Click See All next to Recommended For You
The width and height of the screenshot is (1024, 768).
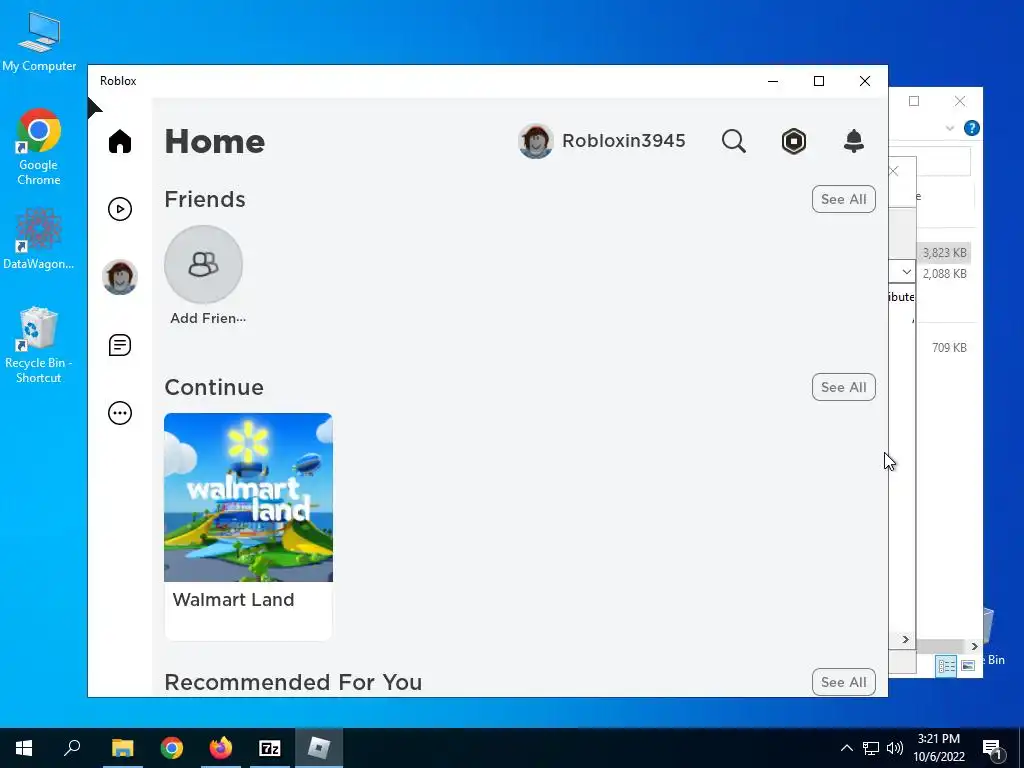pos(843,682)
